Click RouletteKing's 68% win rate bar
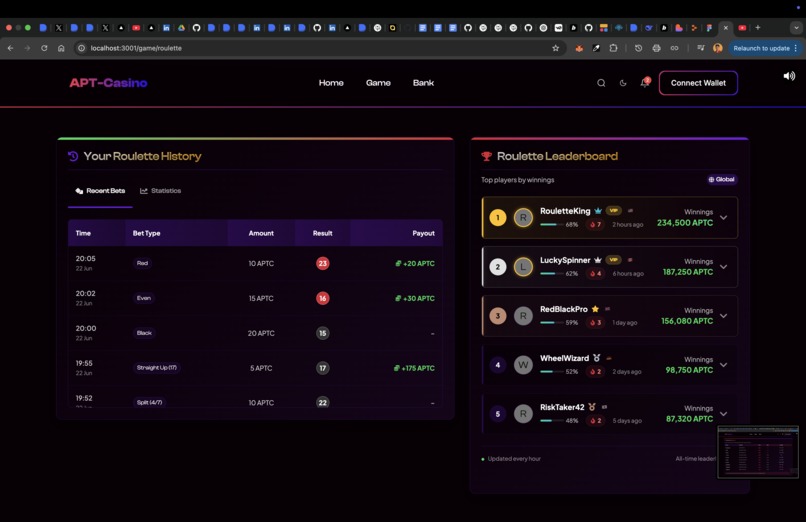The height and width of the screenshot is (522, 806). pos(552,225)
